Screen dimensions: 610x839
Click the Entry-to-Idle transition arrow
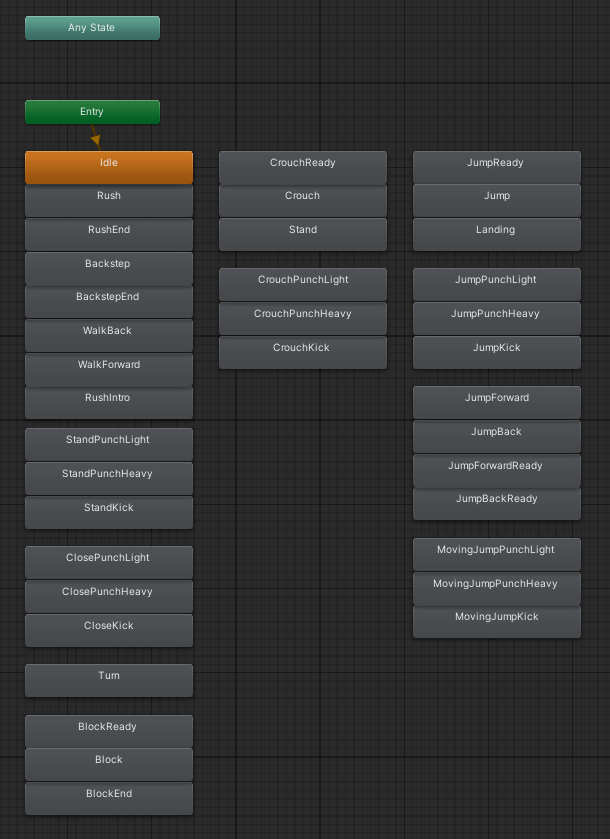coord(96,137)
